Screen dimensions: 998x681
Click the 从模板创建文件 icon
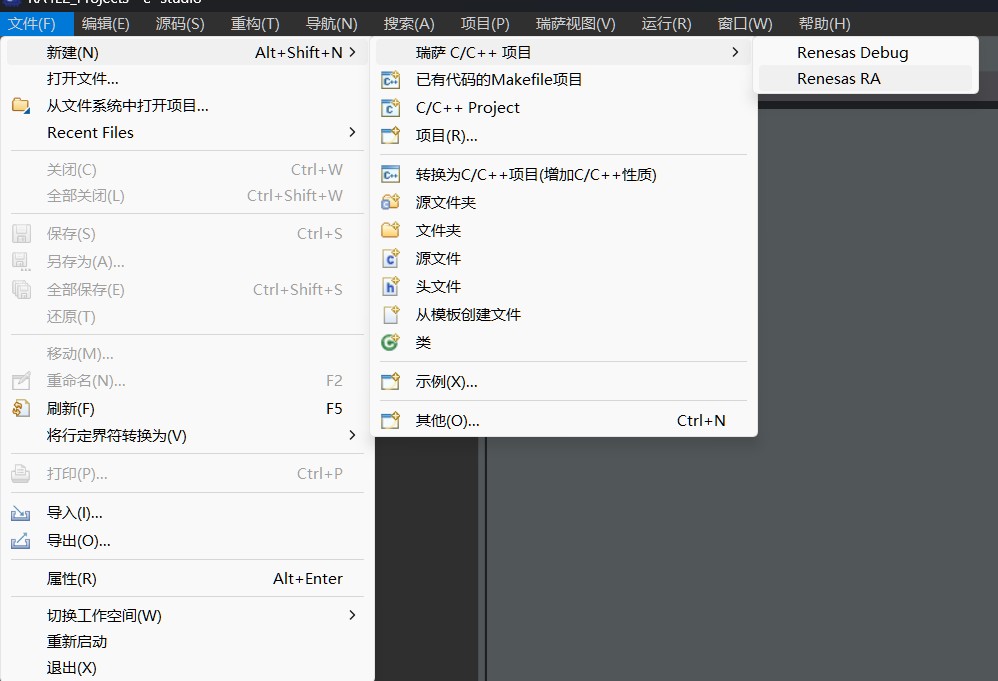pyautogui.click(x=391, y=314)
